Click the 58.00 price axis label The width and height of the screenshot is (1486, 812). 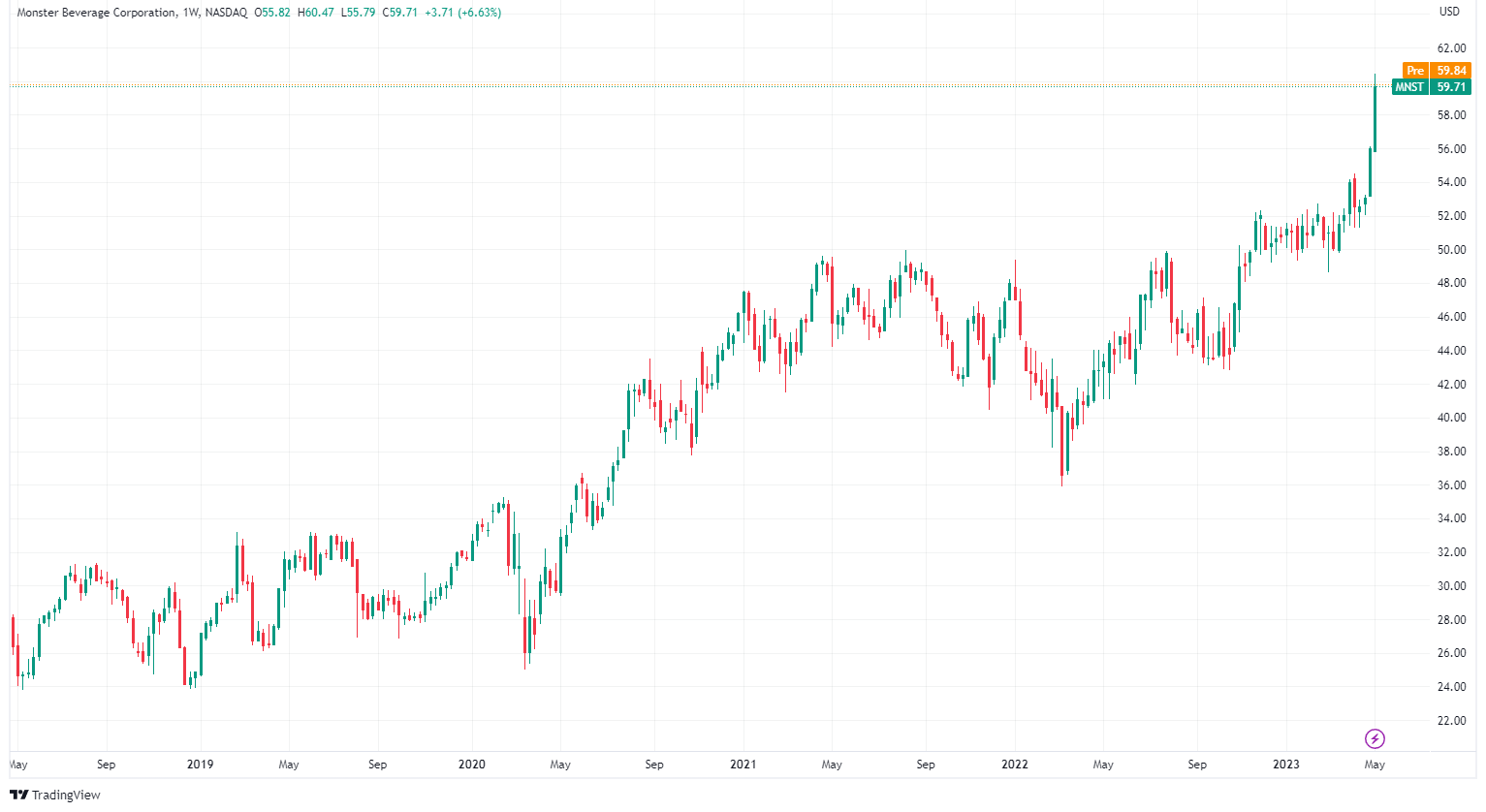tap(1451, 115)
